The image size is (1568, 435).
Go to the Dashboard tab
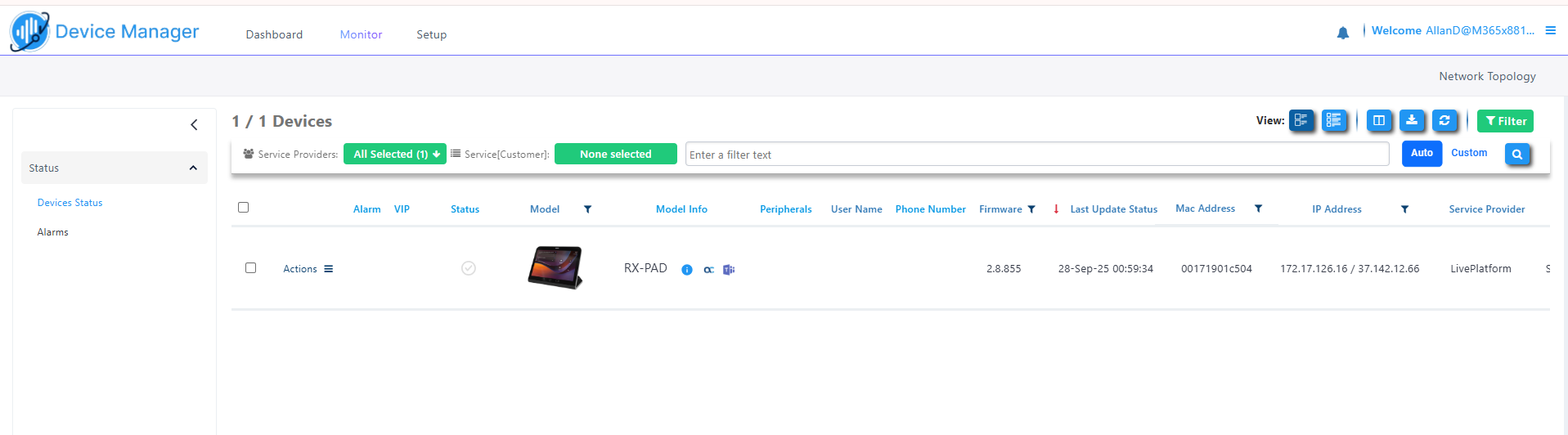point(274,34)
